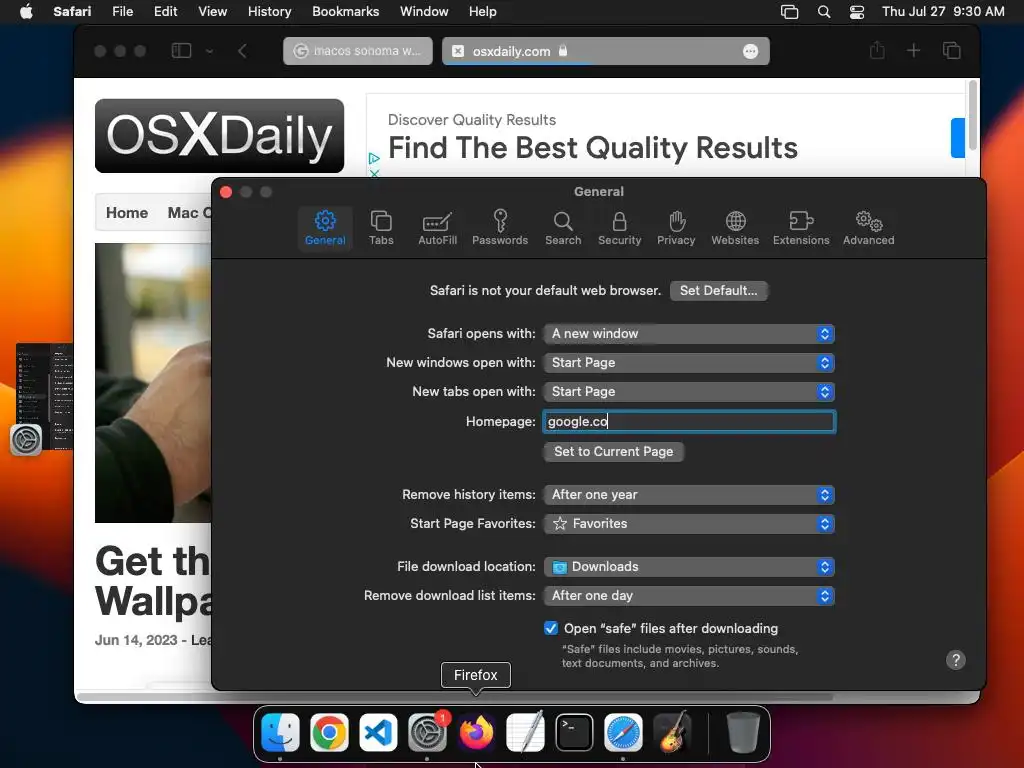Open Spotlight search in menu bar
Image resolution: width=1024 pixels, height=768 pixels.
pos(824,12)
